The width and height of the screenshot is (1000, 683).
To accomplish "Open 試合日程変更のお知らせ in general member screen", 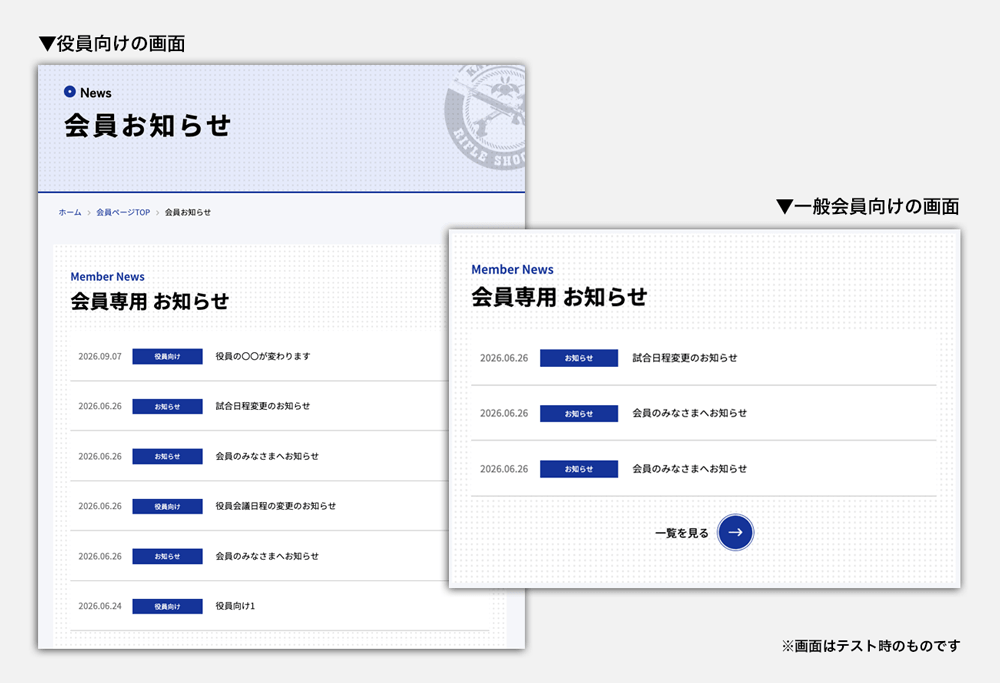I will coord(684,358).
